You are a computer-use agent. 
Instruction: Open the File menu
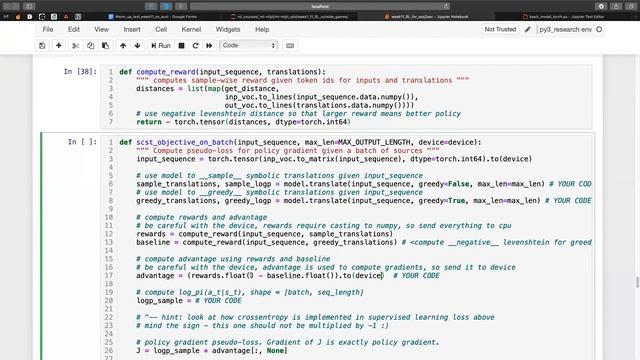(x=48, y=29)
